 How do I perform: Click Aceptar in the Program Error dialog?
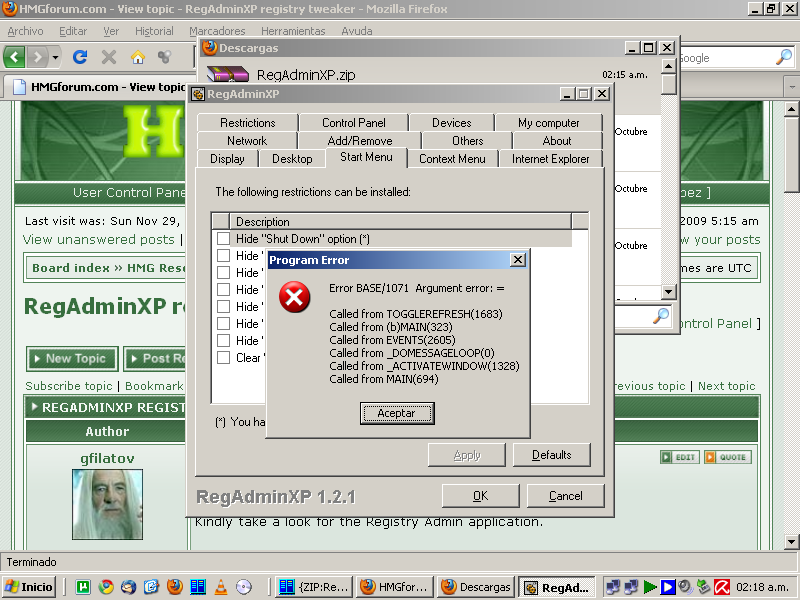(397, 413)
